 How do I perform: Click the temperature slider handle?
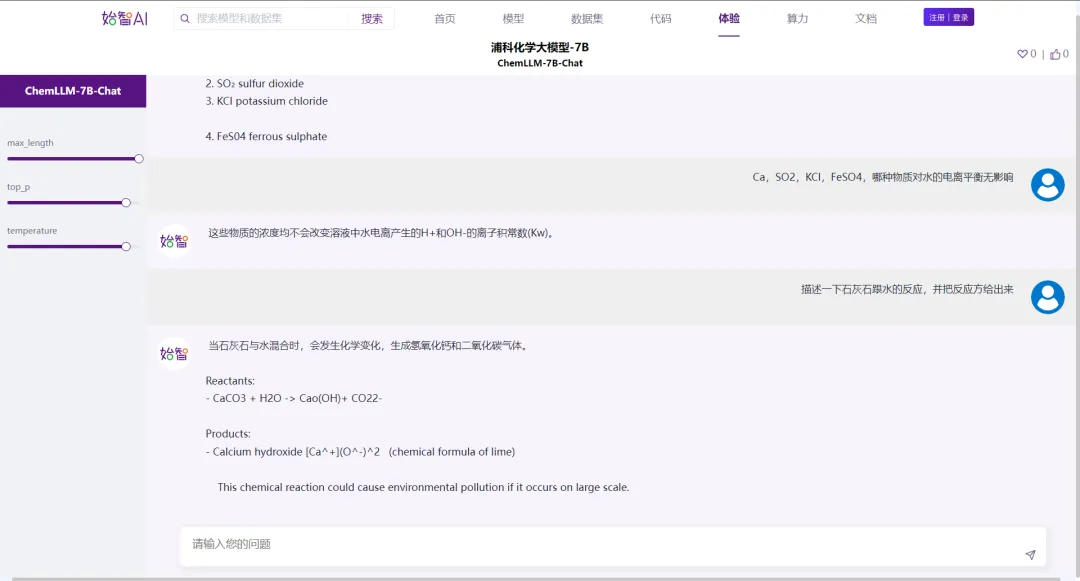coord(126,246)
